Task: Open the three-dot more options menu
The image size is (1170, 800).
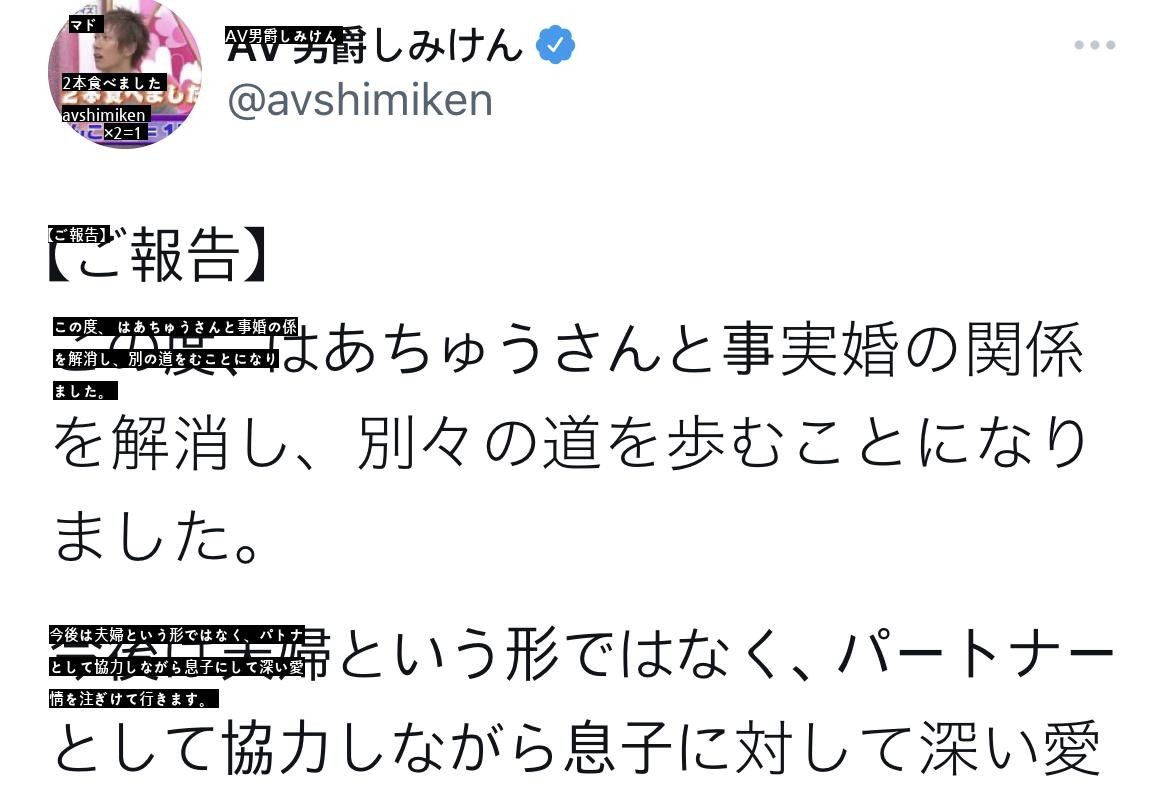Action: pyautogui.click(x=1094, y=45)
